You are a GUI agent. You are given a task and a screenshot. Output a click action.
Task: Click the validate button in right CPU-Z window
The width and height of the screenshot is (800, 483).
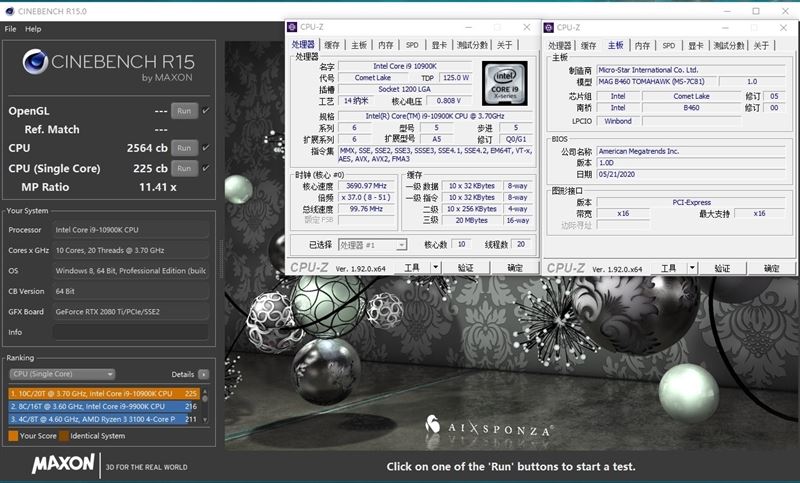coord(722,268)
